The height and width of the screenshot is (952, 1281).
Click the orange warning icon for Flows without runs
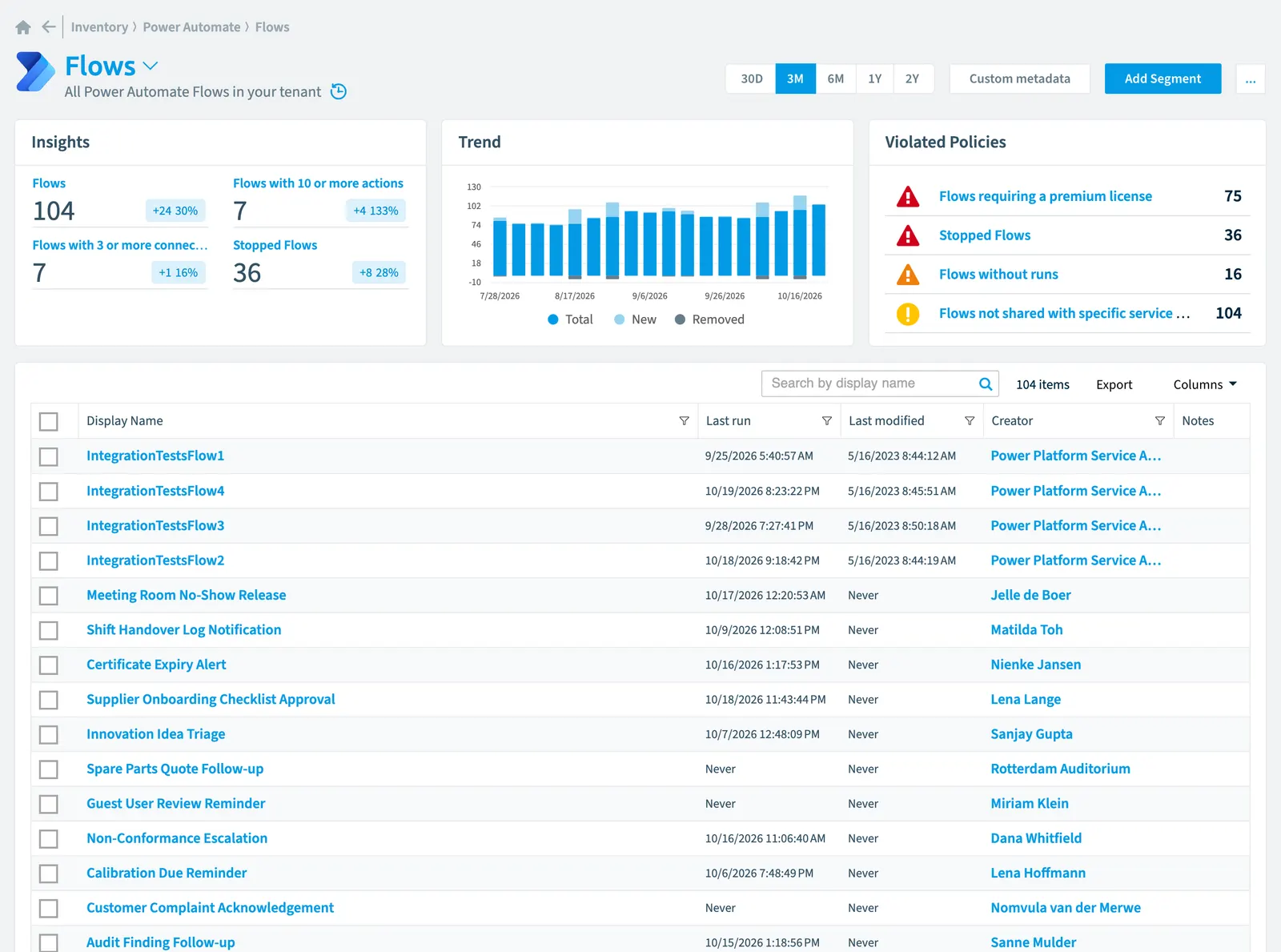908,275
